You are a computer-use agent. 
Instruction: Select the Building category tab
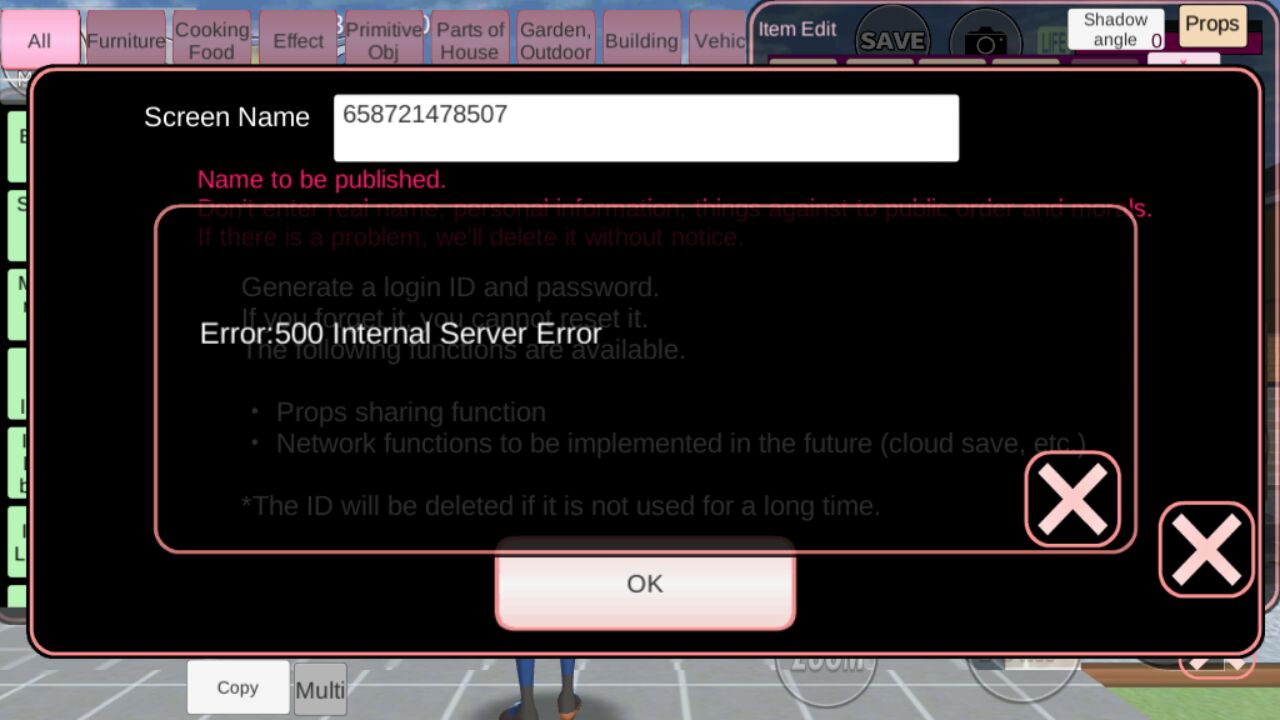click(x=642, y=40)
